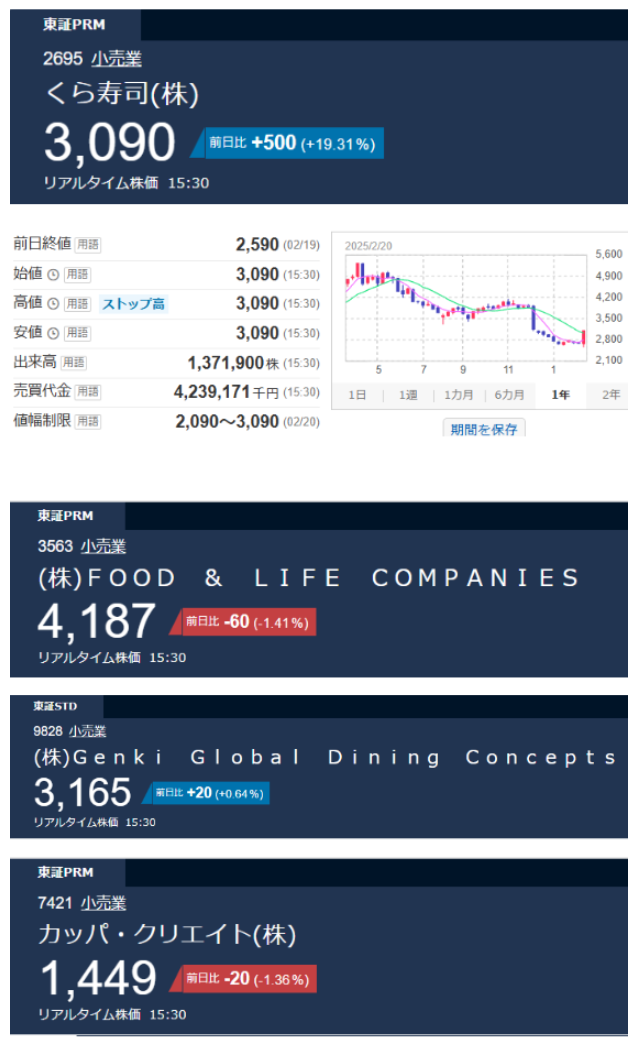Select the 6カ月 chart period
The image size is (635, 1043).
[509, 395]
